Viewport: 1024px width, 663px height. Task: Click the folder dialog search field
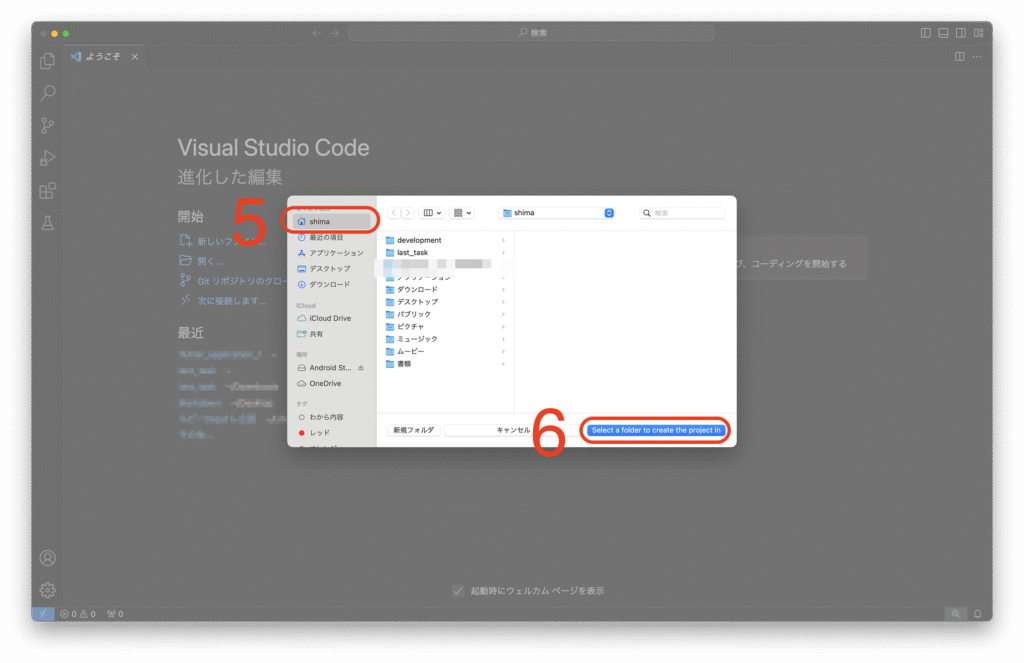click(682, 213)
